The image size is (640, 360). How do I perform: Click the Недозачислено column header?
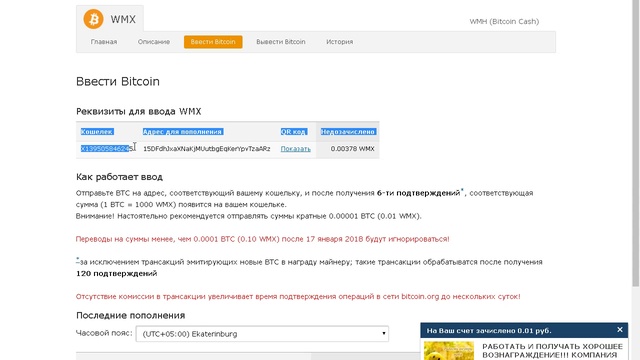click(348, 131)
